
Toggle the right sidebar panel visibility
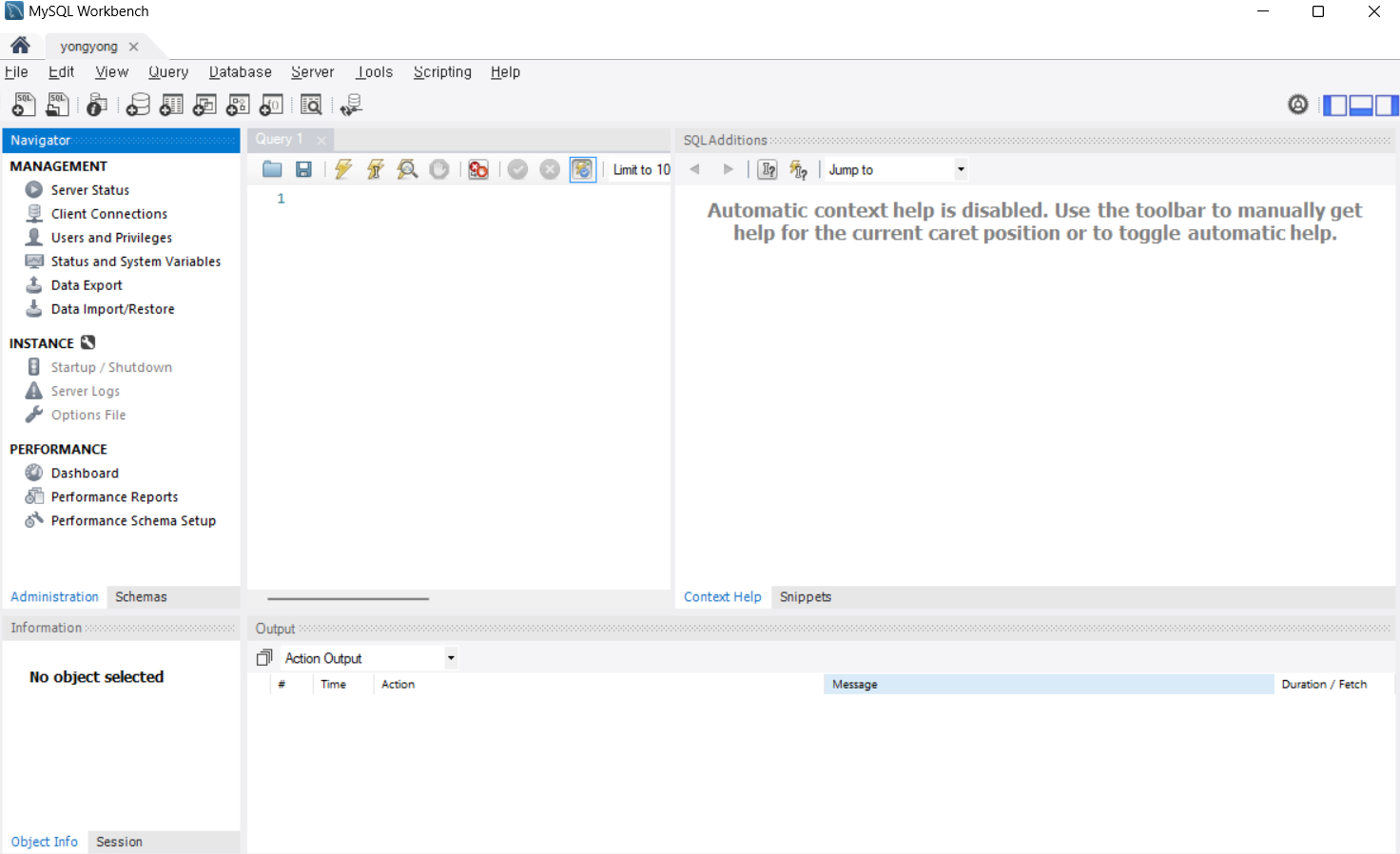(x=1387, y=105)
